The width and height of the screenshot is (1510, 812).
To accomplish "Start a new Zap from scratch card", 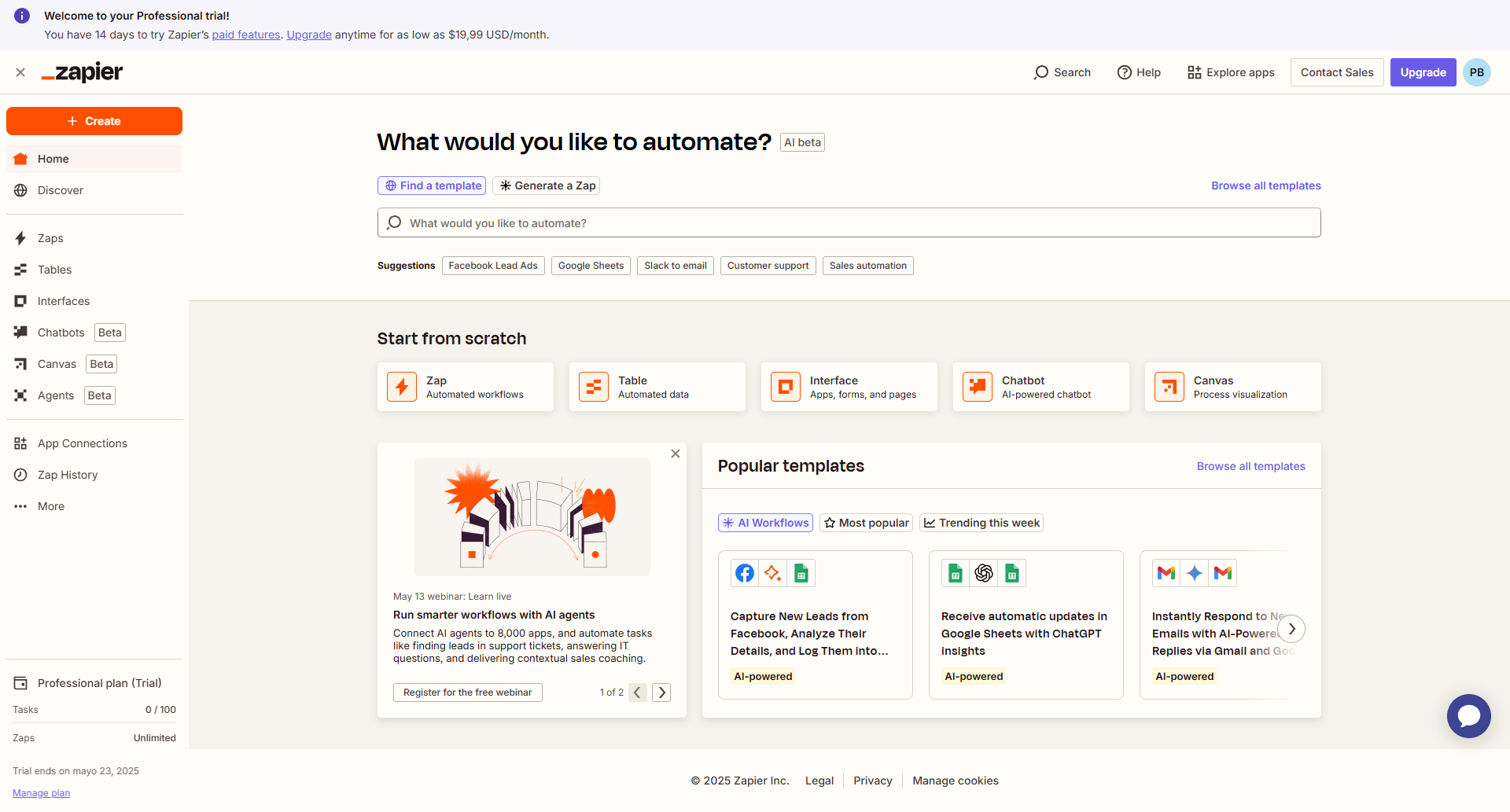I will point(466,387).
